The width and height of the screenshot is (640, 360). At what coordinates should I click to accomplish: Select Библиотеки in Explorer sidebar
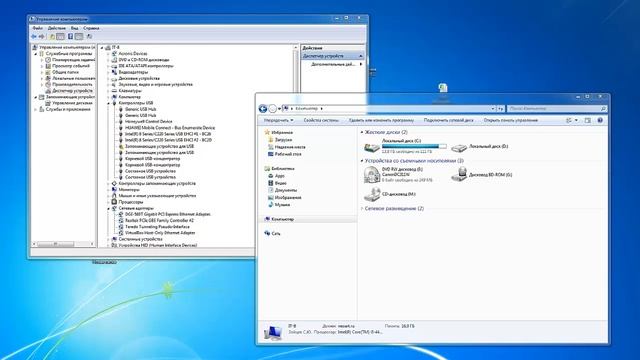[279, 169]
